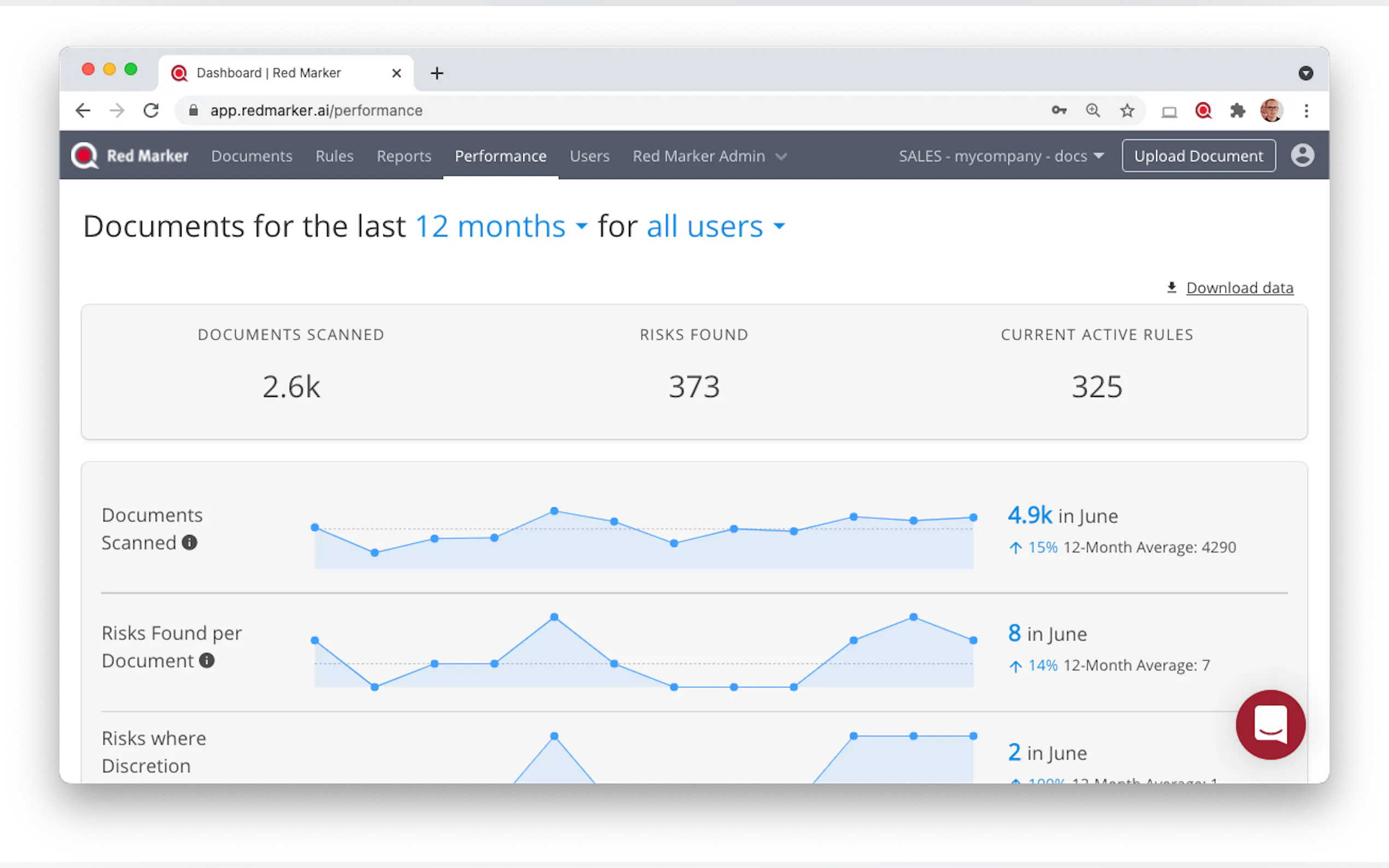Expand the all users filter dropdown
Screen dimensions: 1389x868
coord(715,226)
